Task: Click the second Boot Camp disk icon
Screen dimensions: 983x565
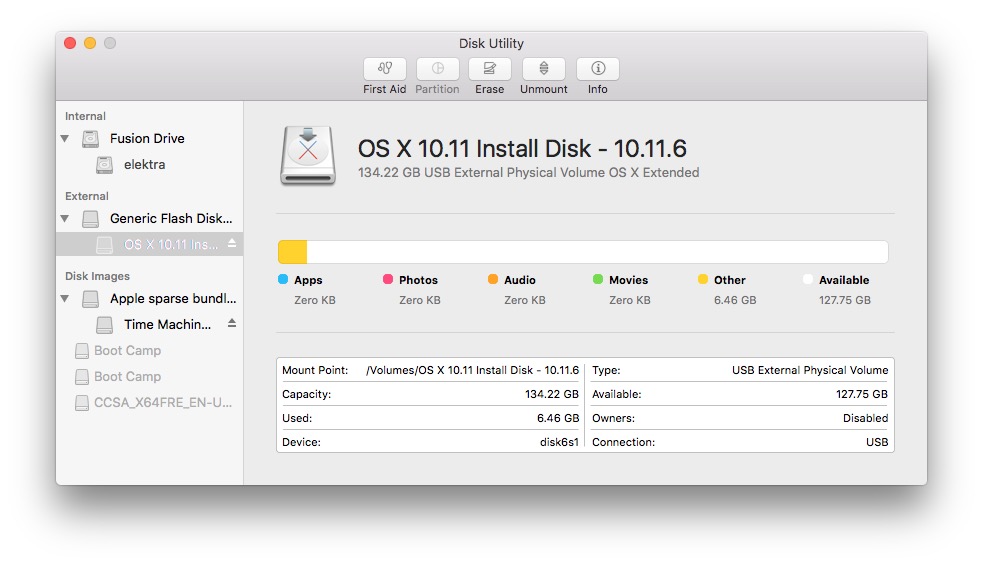Action: click(x=81, y=377)
